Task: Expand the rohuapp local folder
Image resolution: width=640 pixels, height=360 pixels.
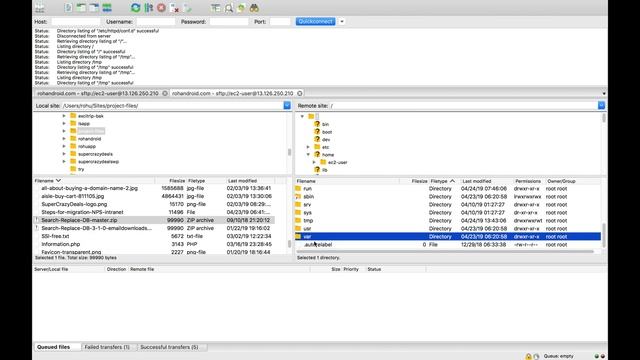Action: click(x=64, y=146)
